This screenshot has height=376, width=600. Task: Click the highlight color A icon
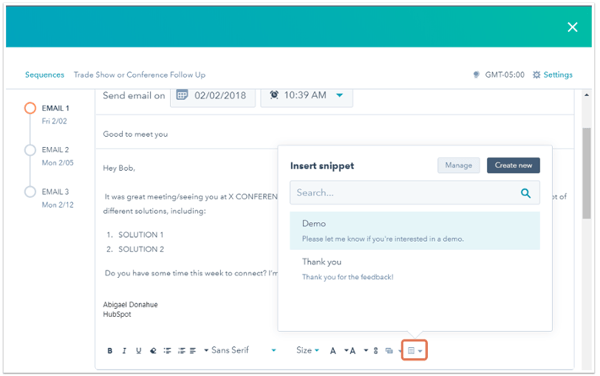352,350
